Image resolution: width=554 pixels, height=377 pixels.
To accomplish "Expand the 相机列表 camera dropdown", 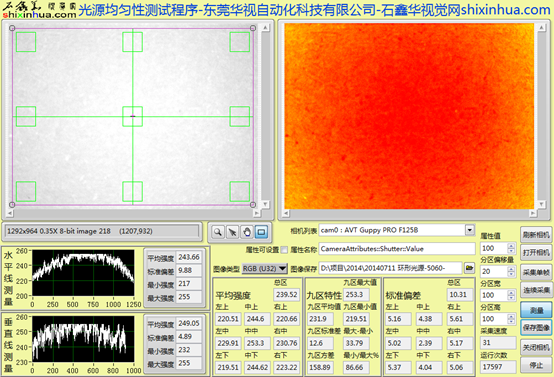I will (x=470, y=230).
